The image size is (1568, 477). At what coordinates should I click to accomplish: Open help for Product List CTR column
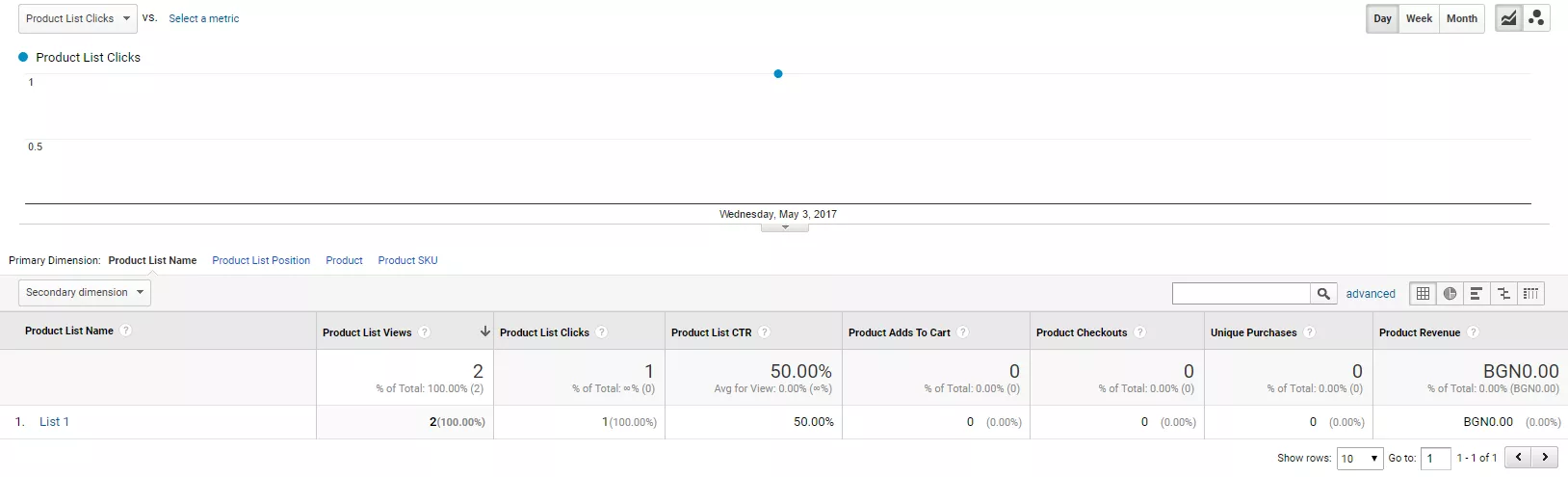[764, 332]
